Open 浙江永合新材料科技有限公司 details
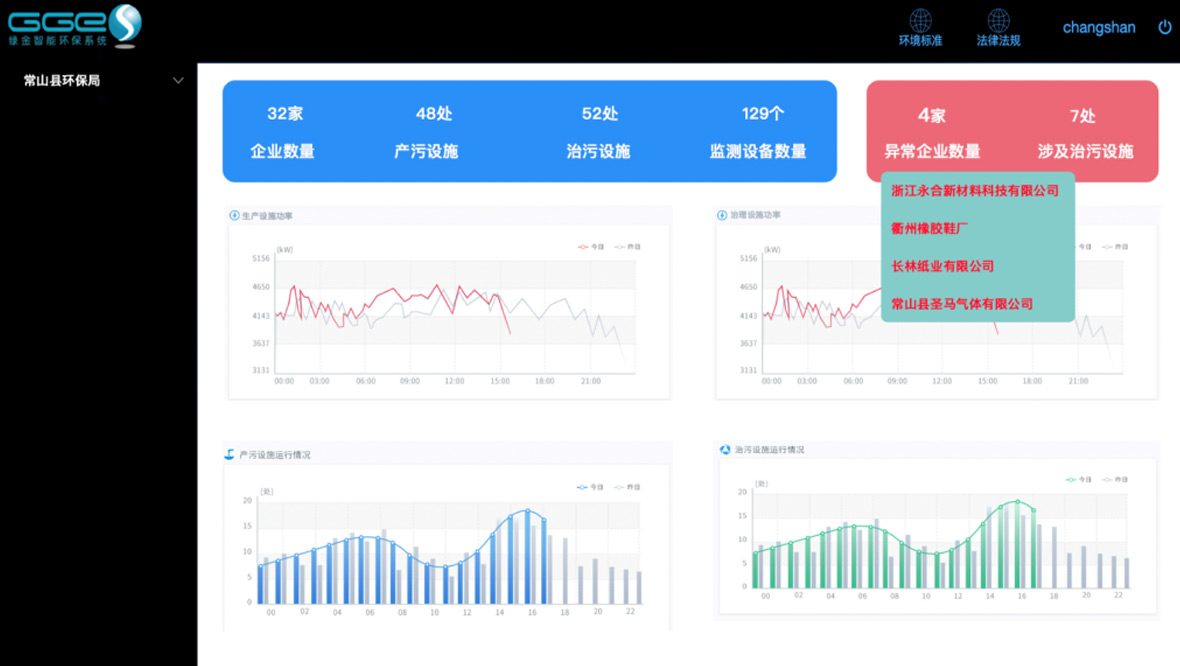The height and width of the screenshot is (666, 1180). click(973, 189)
